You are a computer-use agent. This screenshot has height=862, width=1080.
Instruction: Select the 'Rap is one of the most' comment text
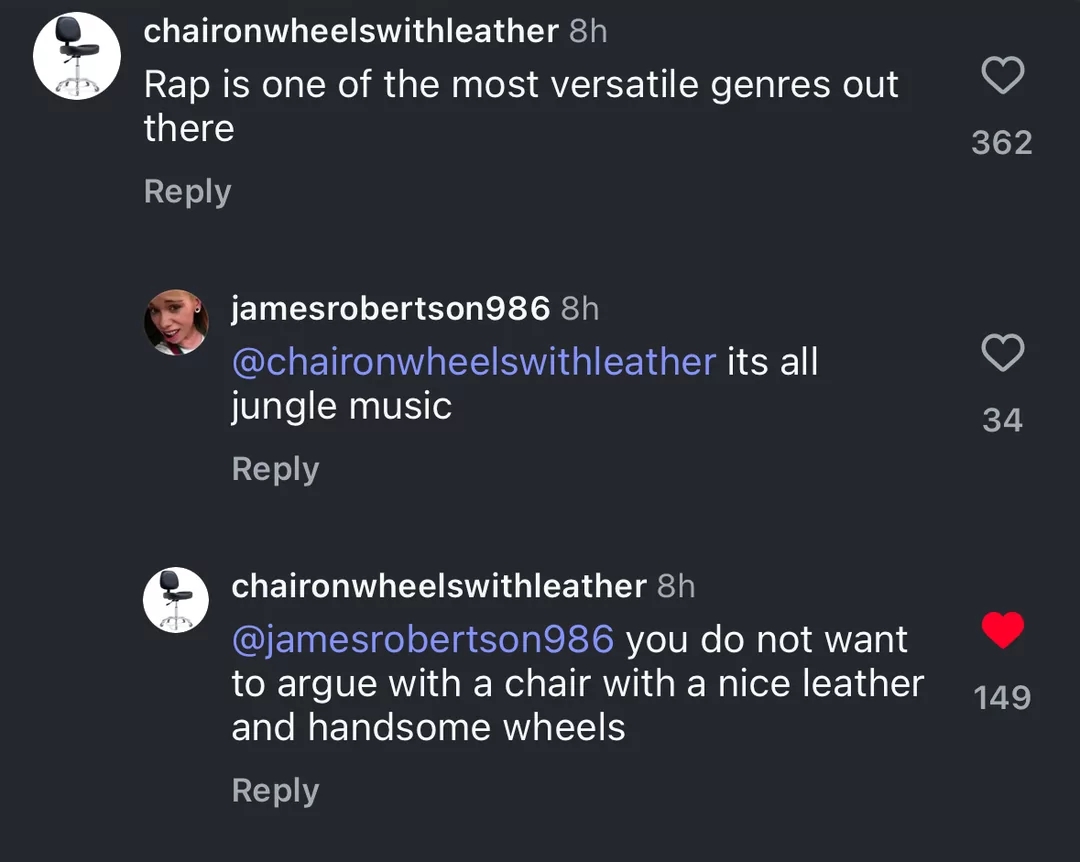521,106
